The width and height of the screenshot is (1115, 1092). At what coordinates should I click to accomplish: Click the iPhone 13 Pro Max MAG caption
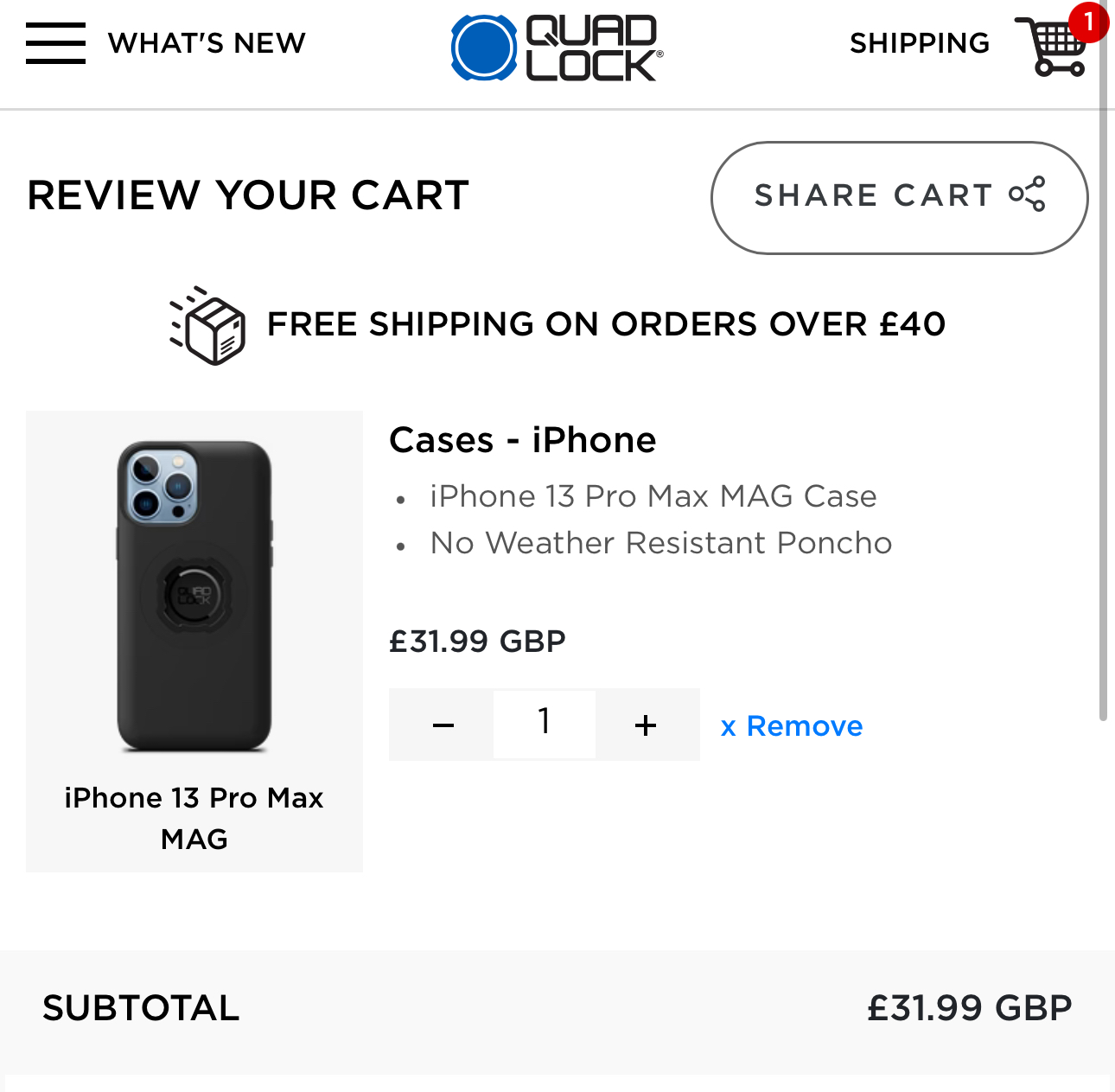[194, 818]
